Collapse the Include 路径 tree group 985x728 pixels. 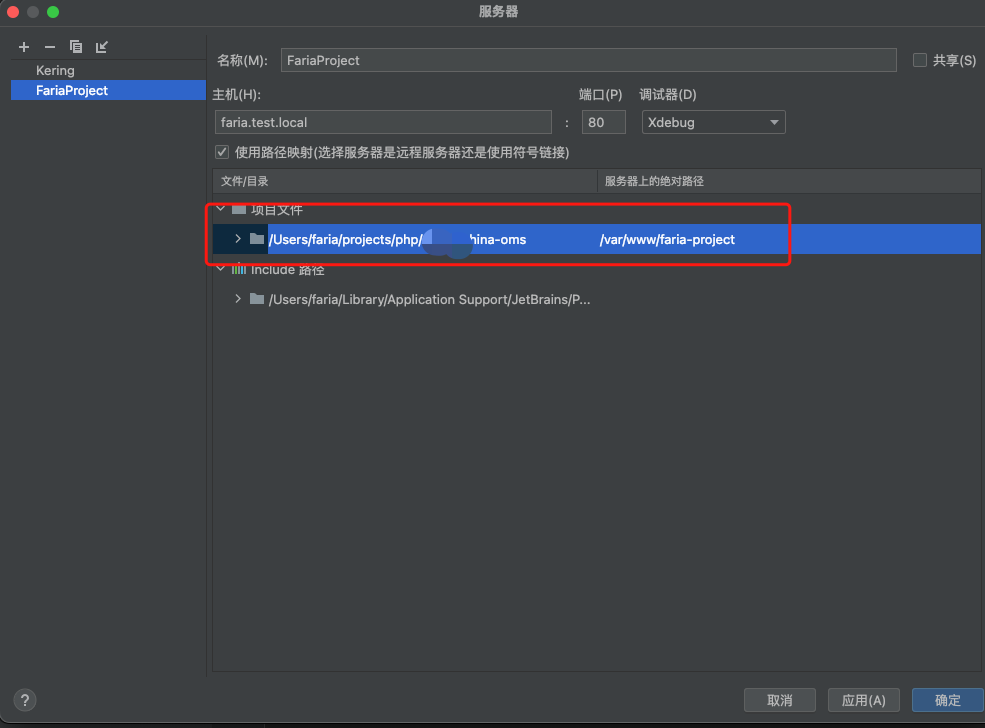click(220, 269)
